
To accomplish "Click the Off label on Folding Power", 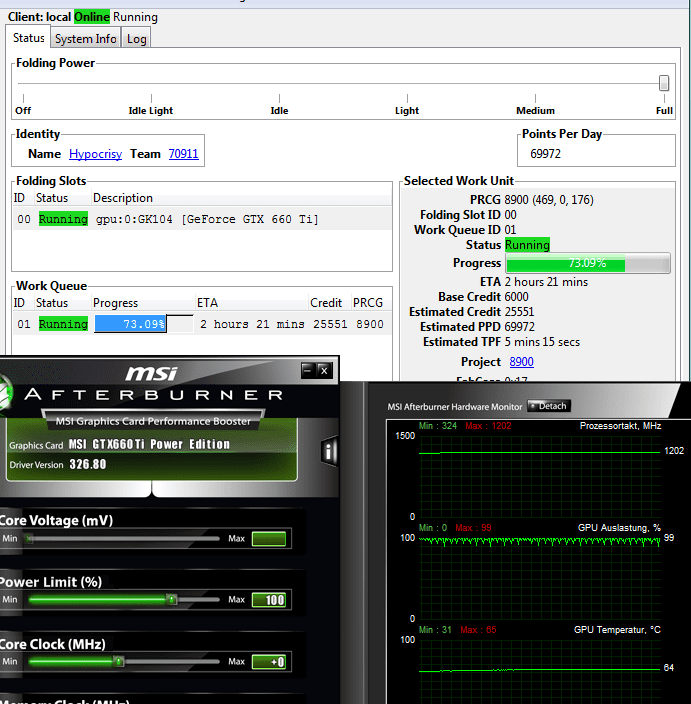I will pos(23,111).
